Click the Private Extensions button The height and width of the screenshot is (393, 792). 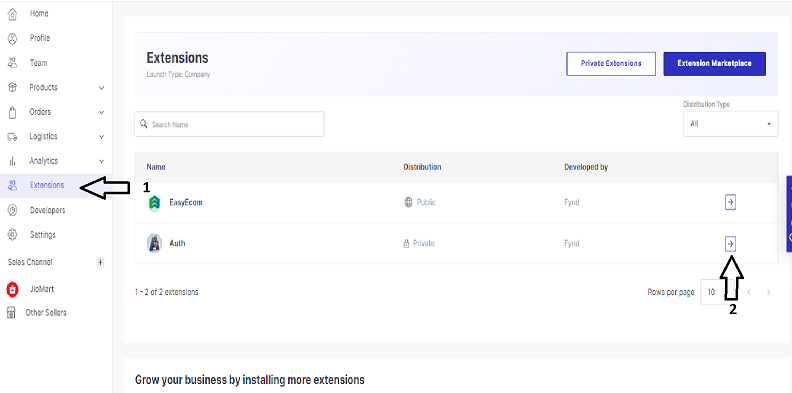pyautogui.click(x=611, y=64)
